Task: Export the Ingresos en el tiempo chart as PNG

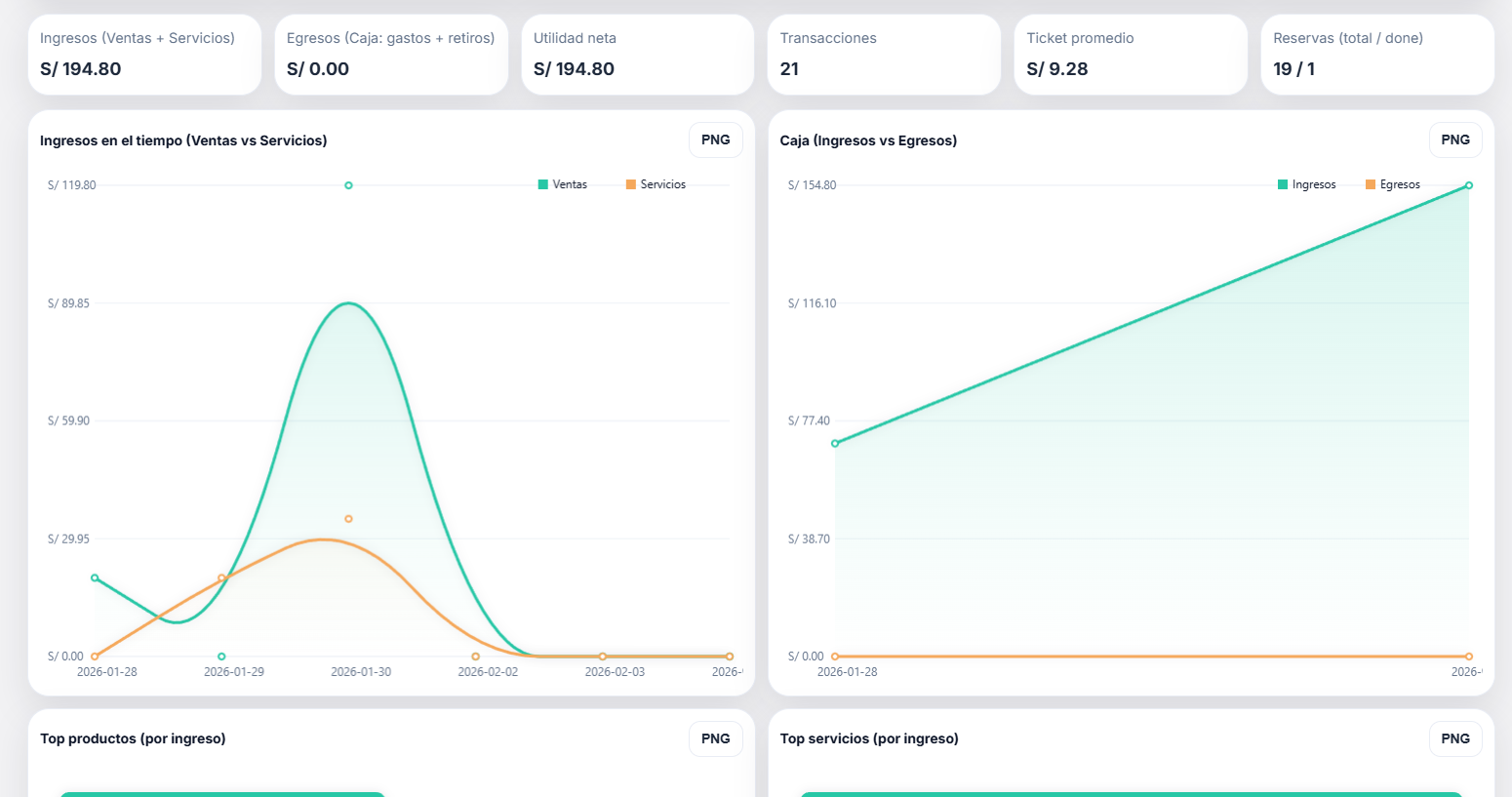Action: tap(715, 139)
